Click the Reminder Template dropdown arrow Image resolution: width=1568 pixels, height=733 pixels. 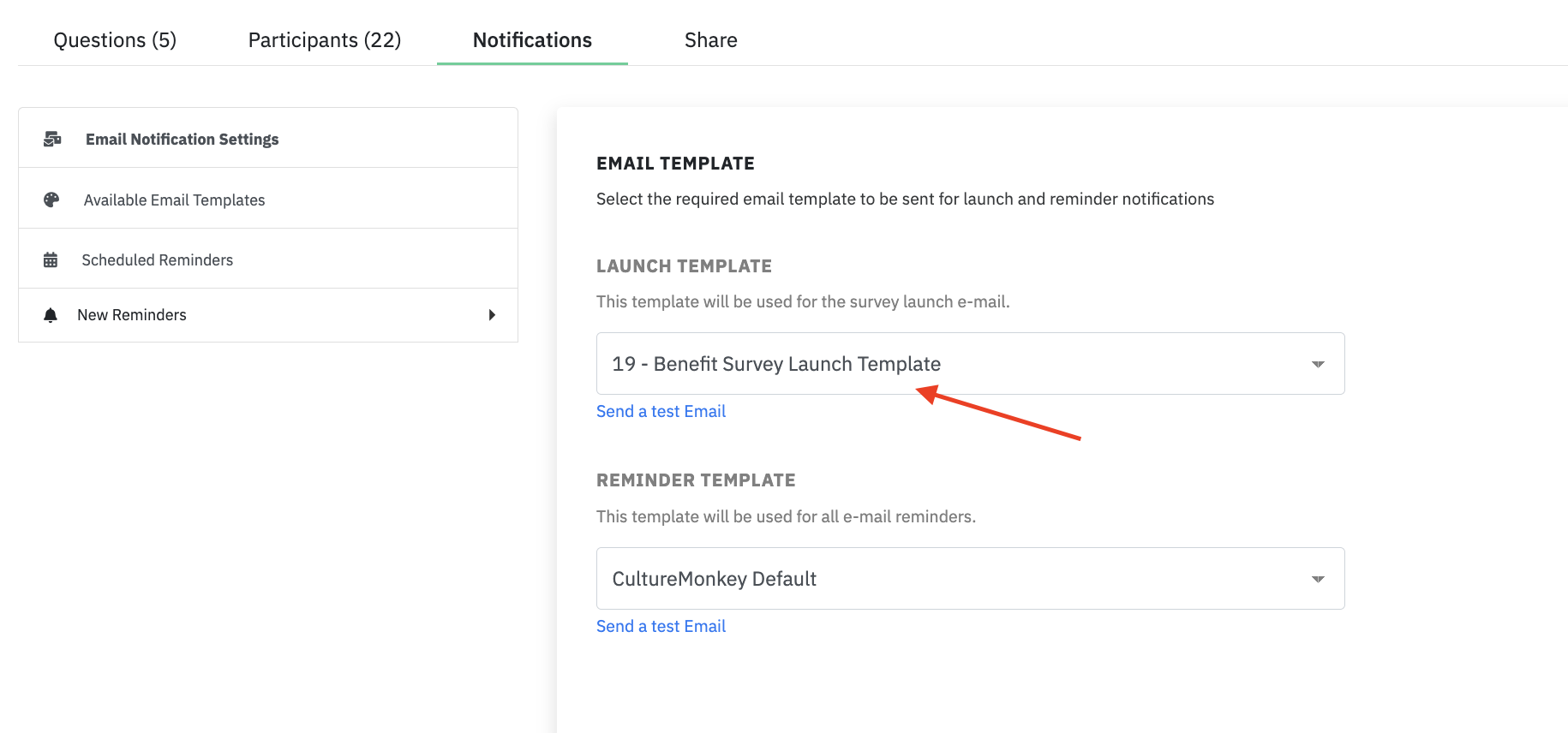click(x=1318, y=579)
